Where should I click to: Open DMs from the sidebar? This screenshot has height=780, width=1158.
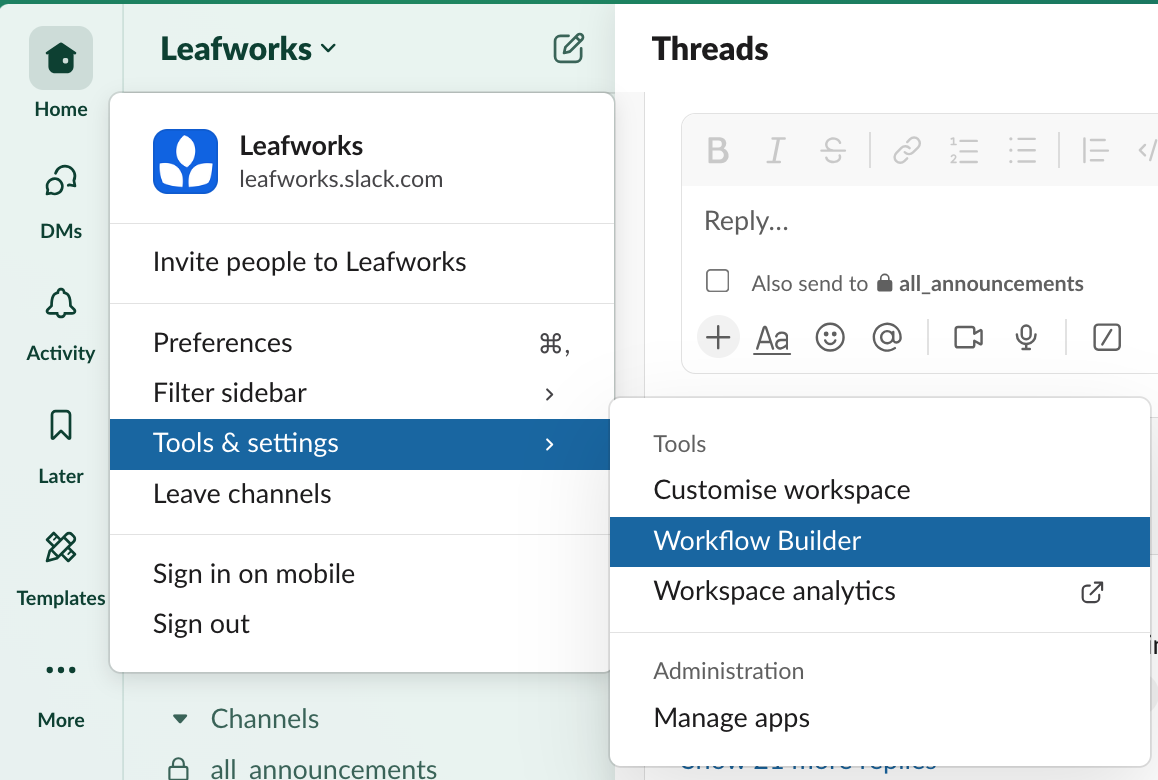[x=61, y=202]
